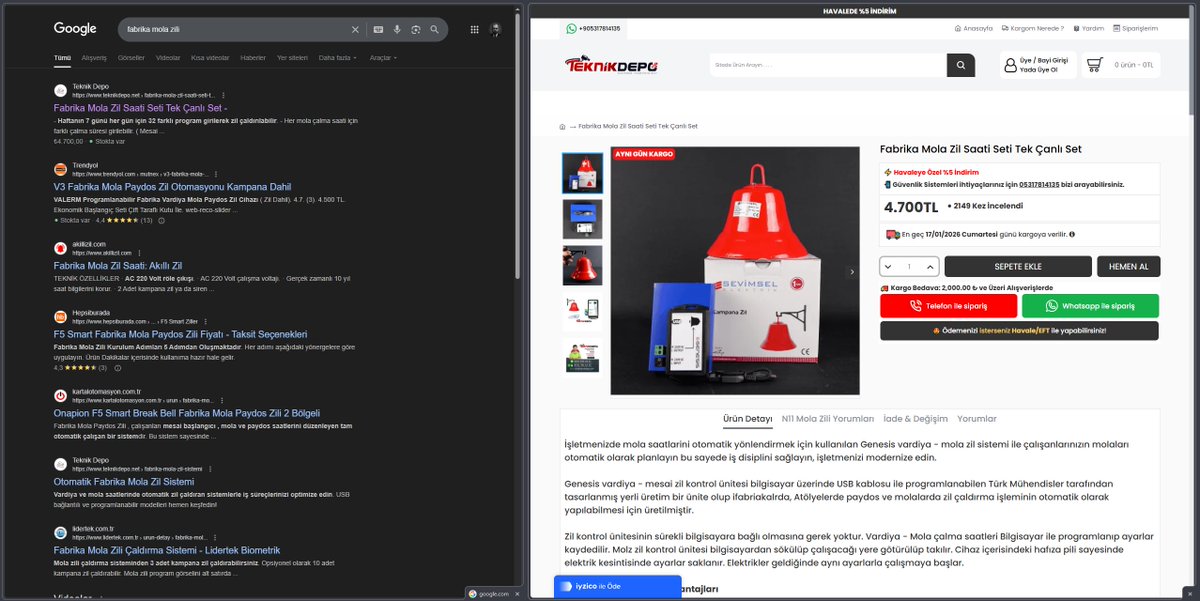Viewport: 1200px width, 601px height.
Task: Click the magnifier search icon in Google search bar
Action: tap(434, 30)
